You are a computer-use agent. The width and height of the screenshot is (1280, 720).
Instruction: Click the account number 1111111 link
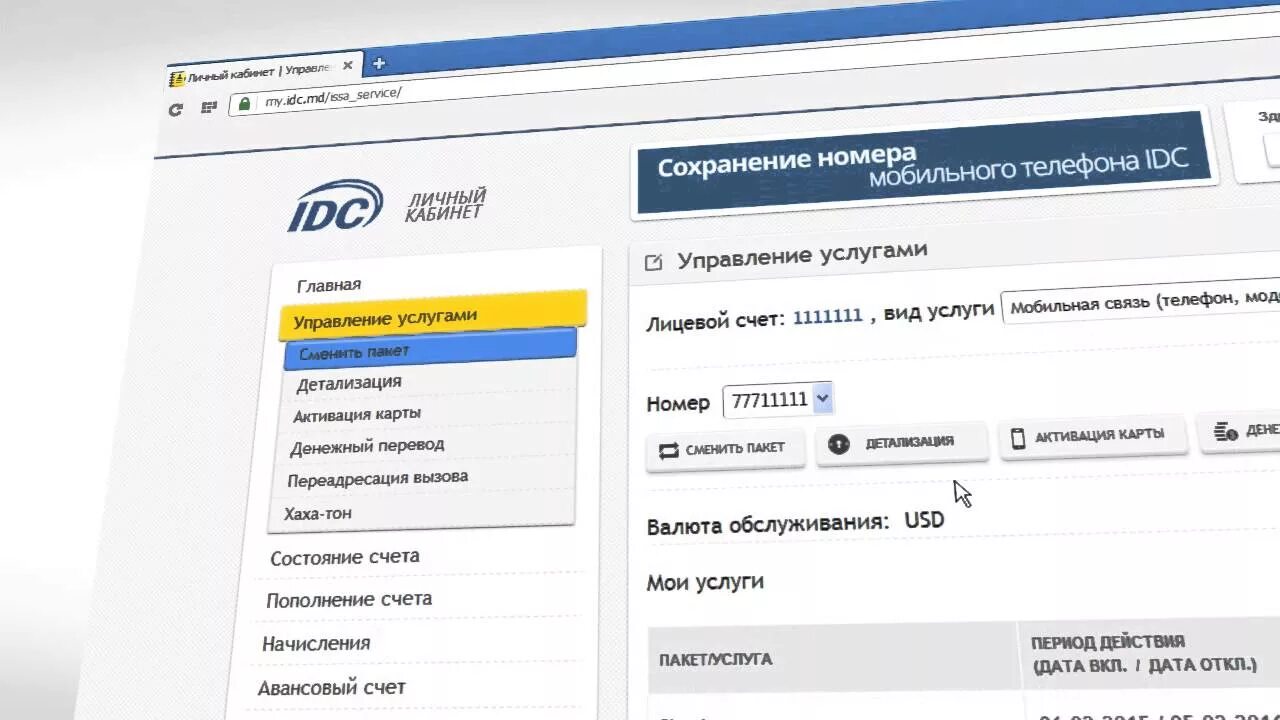828,316
